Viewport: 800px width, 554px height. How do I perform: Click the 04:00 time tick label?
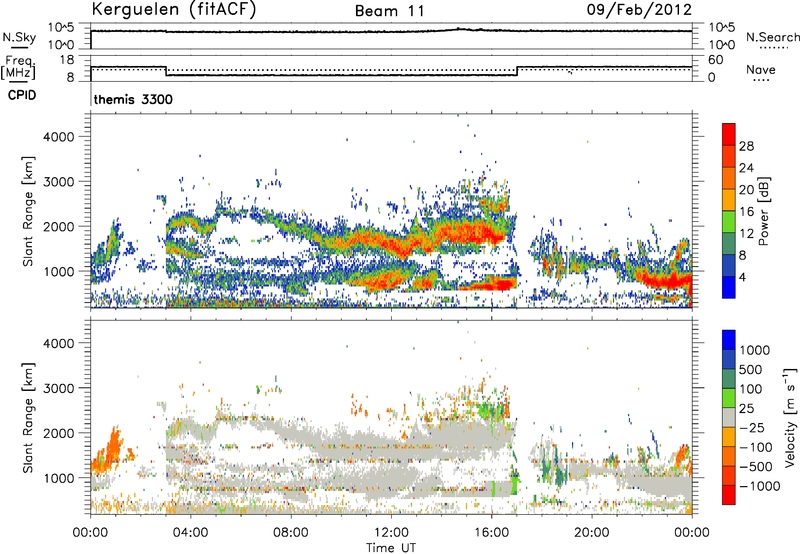(x=190, y=533)
